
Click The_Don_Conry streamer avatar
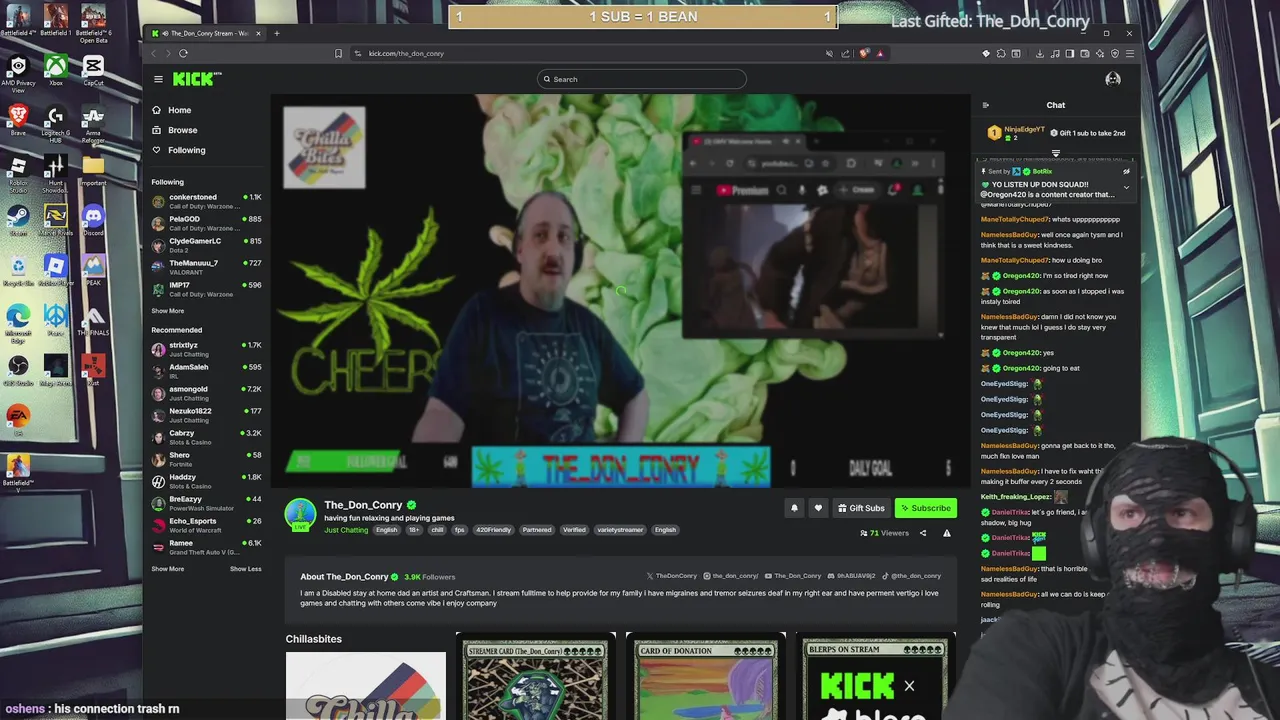point(300,514)
